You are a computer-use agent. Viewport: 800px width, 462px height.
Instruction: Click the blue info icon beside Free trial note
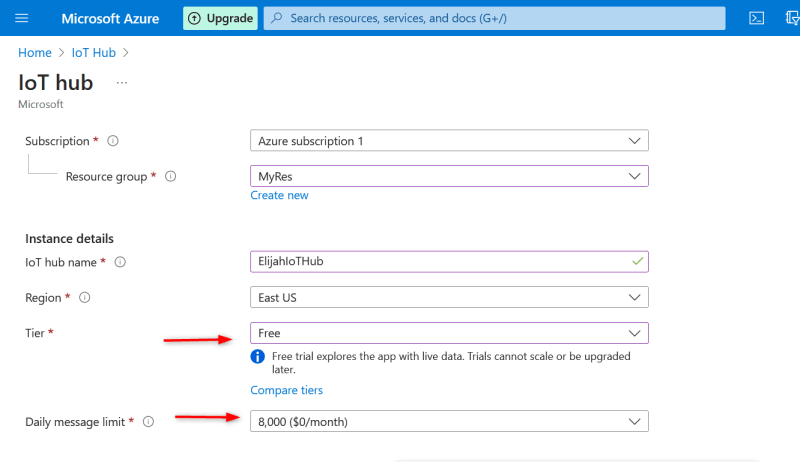pyautogui.click(x=258, y=356)
